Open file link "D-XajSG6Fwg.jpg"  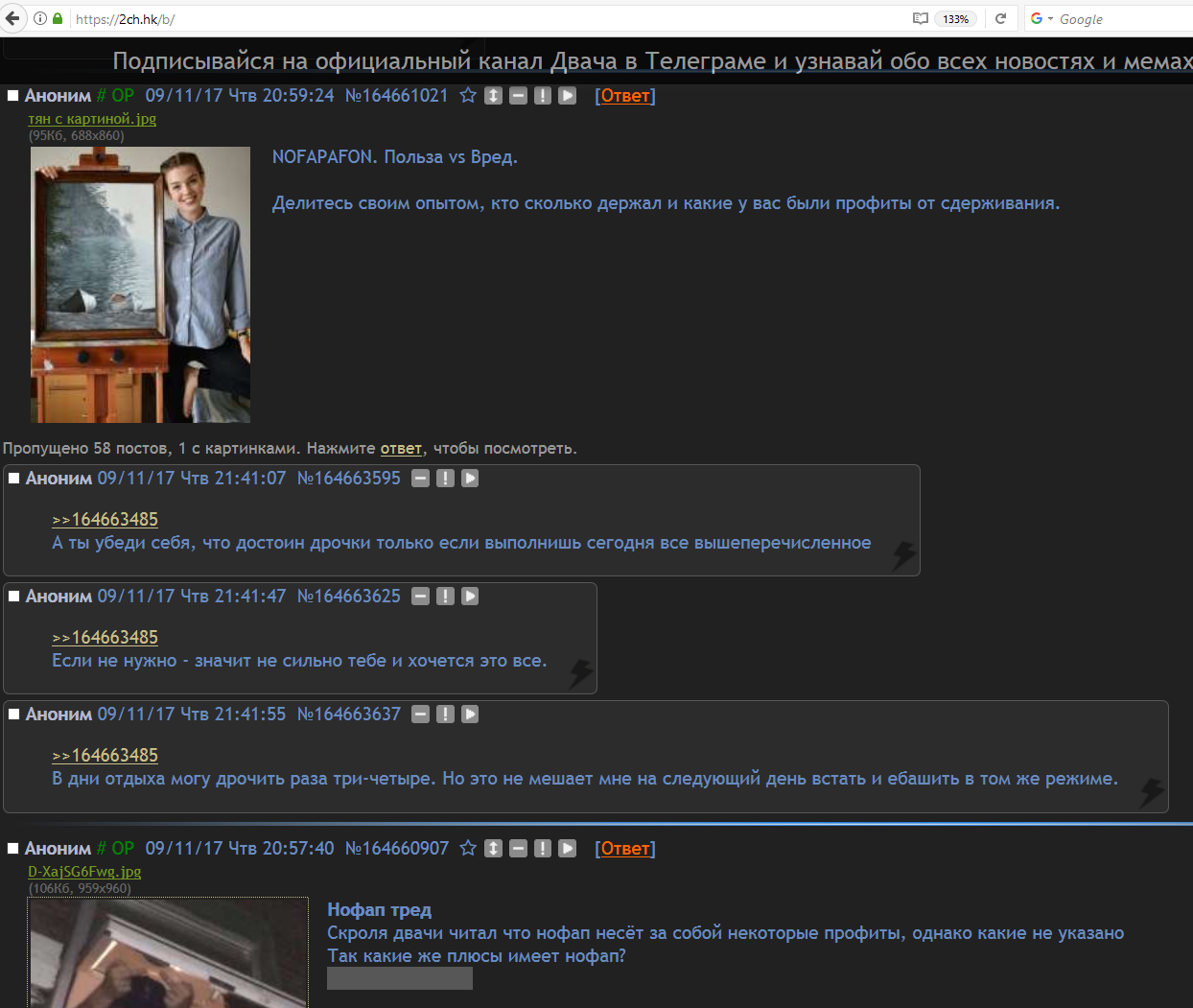click(x=84, y=872)
